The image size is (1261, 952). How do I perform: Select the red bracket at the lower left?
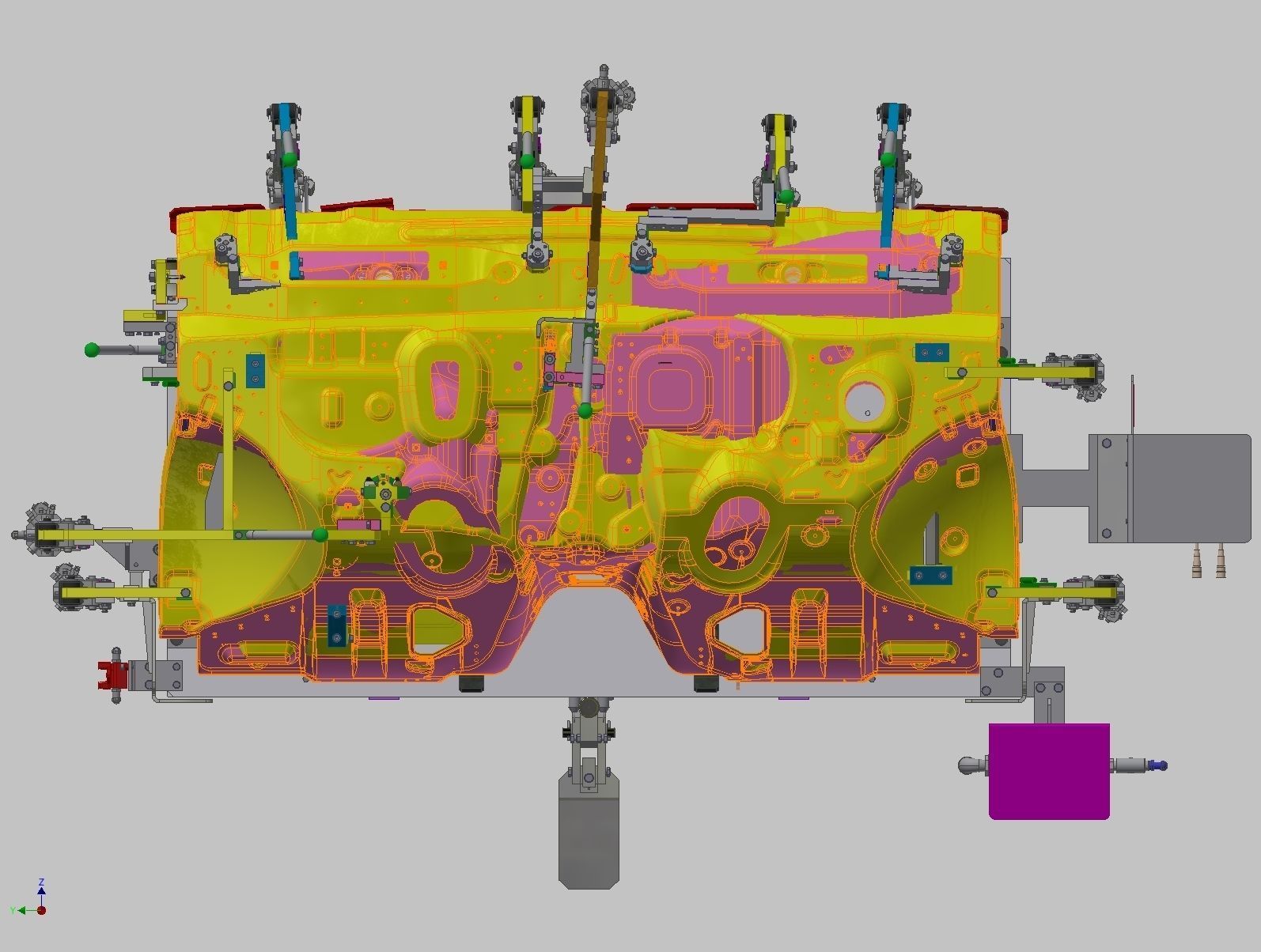pyautogui.click(x=113, y=676)
